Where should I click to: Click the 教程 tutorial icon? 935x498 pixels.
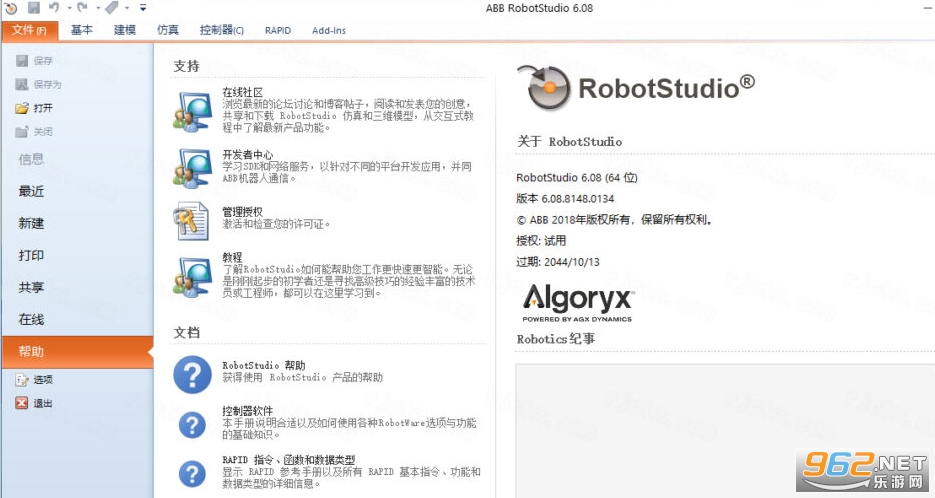(192, 276)
